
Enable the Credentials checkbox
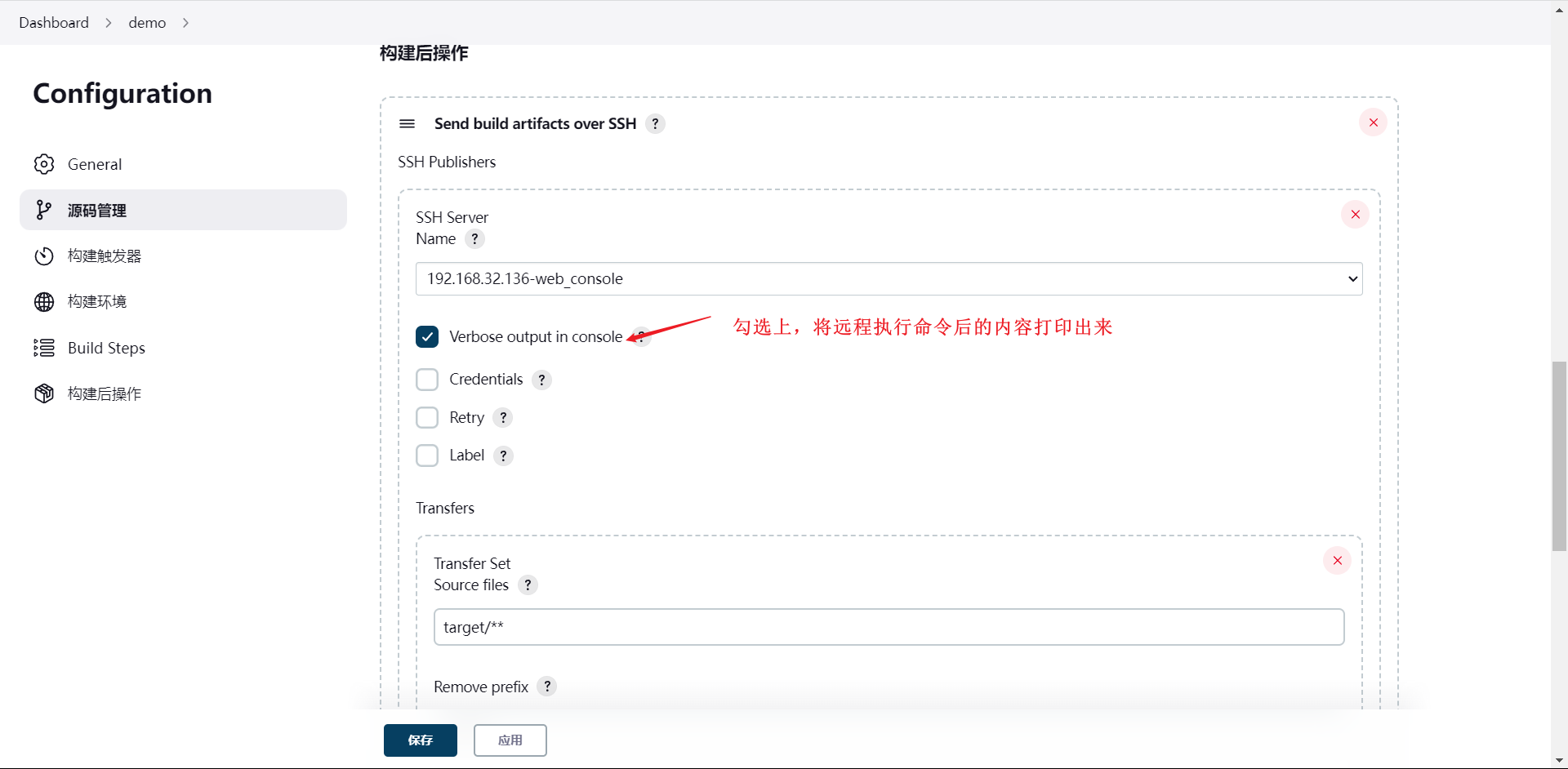(x=427, y=380)
